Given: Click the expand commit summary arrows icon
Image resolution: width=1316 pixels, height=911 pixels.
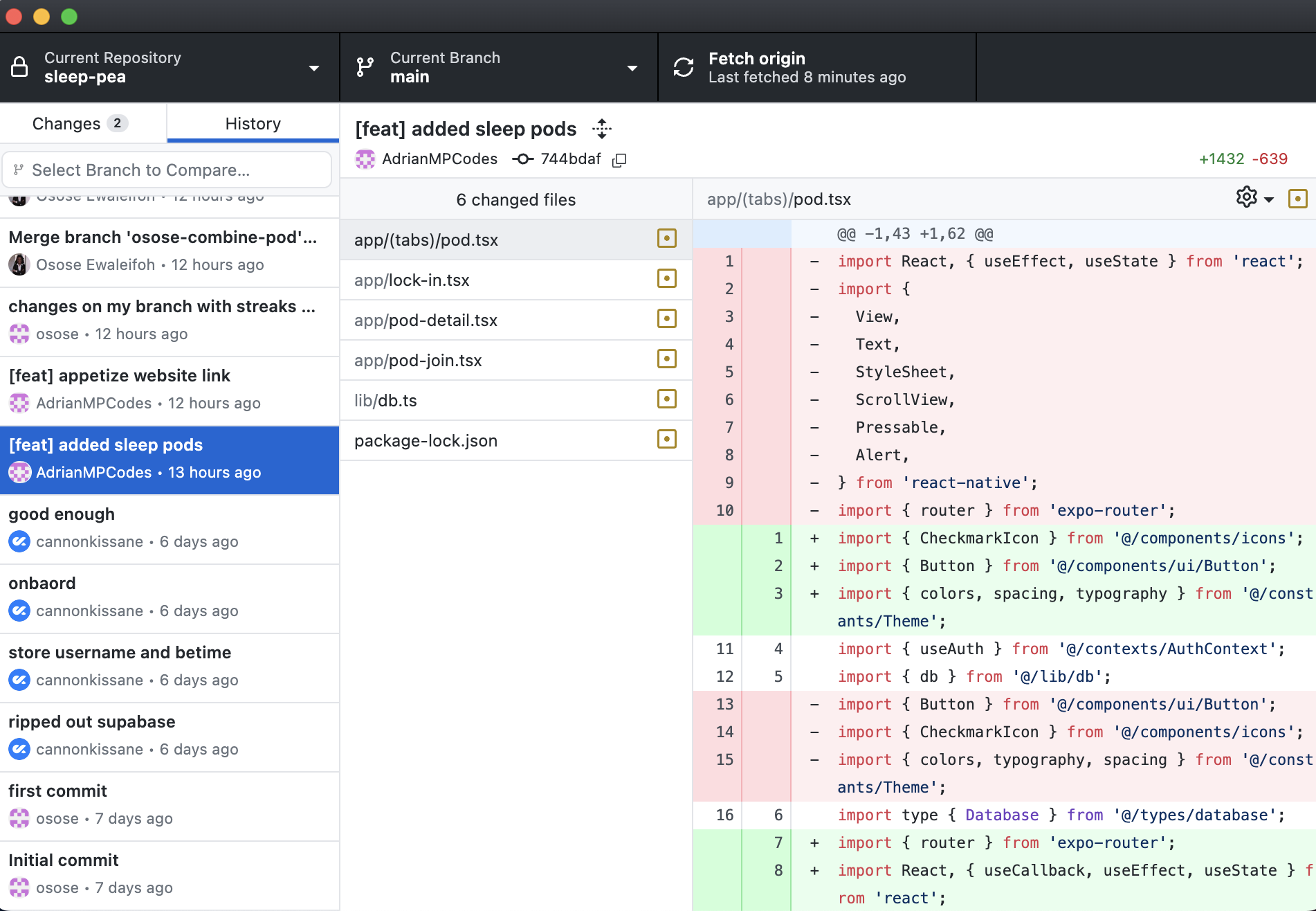Looking at the screenshot, I should click(x=602, y=129).
